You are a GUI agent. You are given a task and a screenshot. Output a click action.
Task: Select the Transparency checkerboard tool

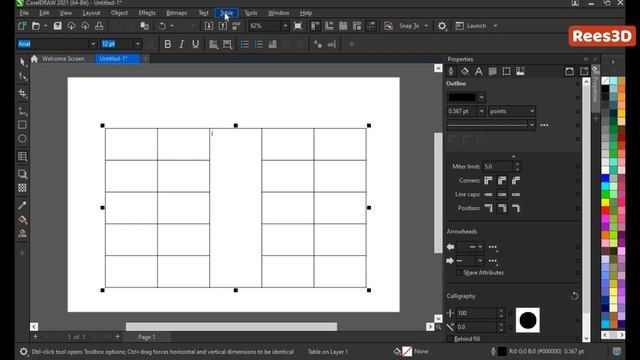(22, 188)
